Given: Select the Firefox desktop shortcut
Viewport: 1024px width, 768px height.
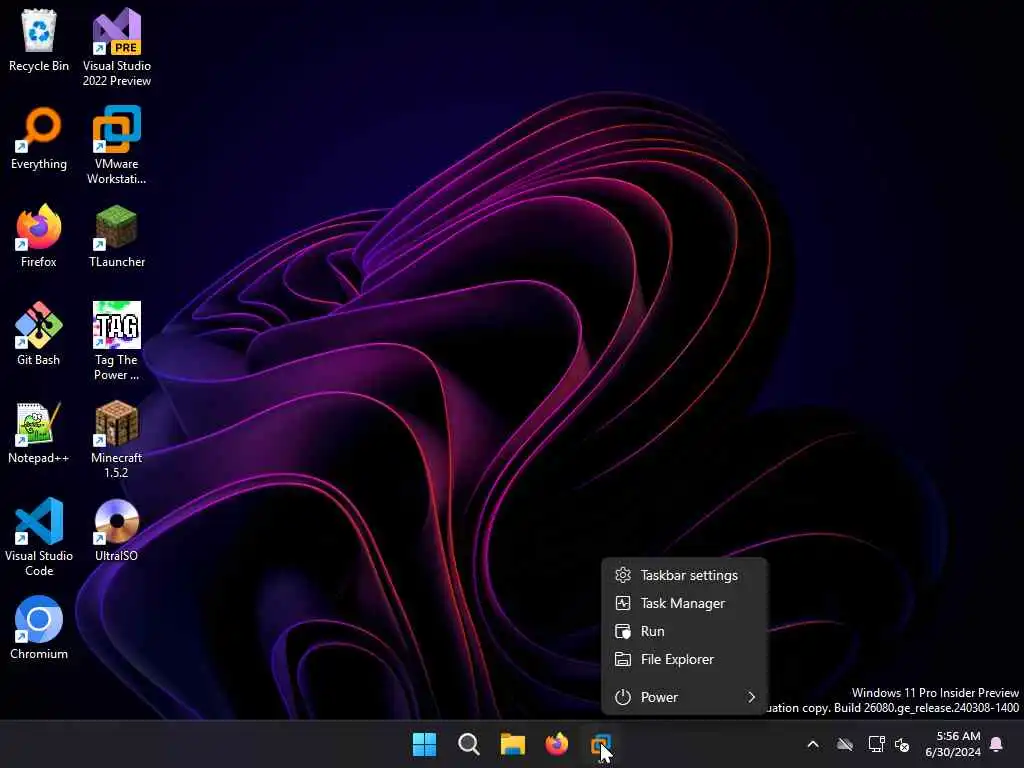Looking at the screenshot, I should point(39,236).
